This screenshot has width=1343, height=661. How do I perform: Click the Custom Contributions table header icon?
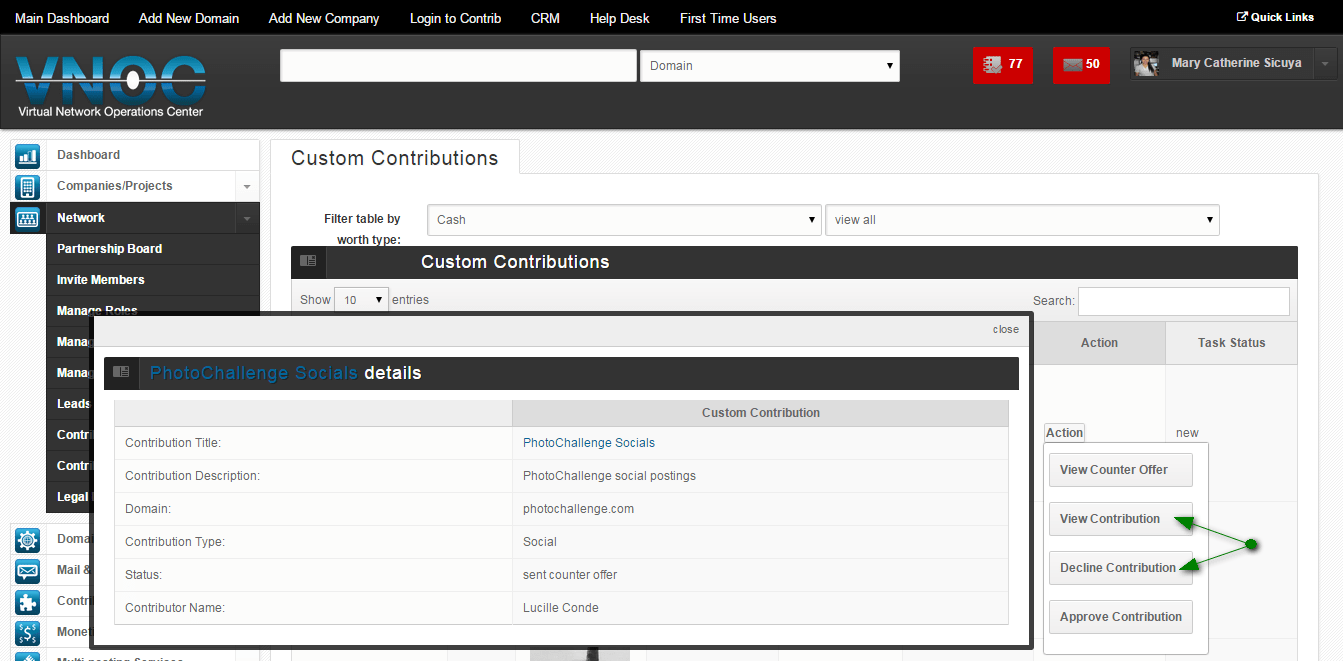tap(308, 262)
